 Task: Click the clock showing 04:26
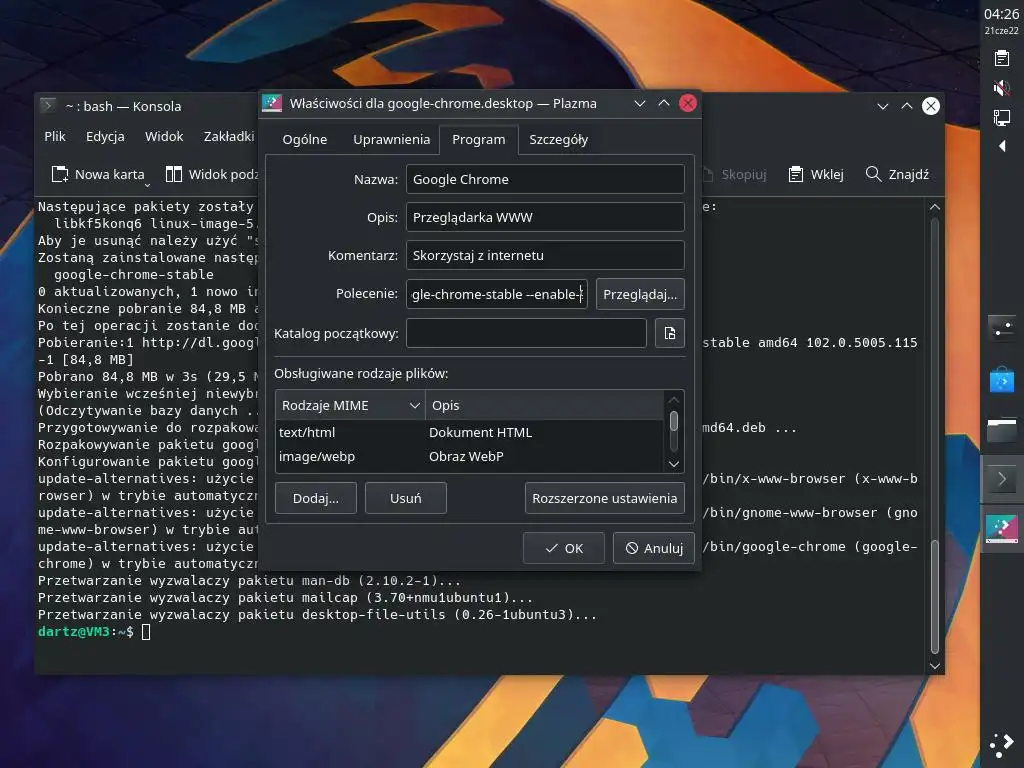click(x=1001, y=14)
